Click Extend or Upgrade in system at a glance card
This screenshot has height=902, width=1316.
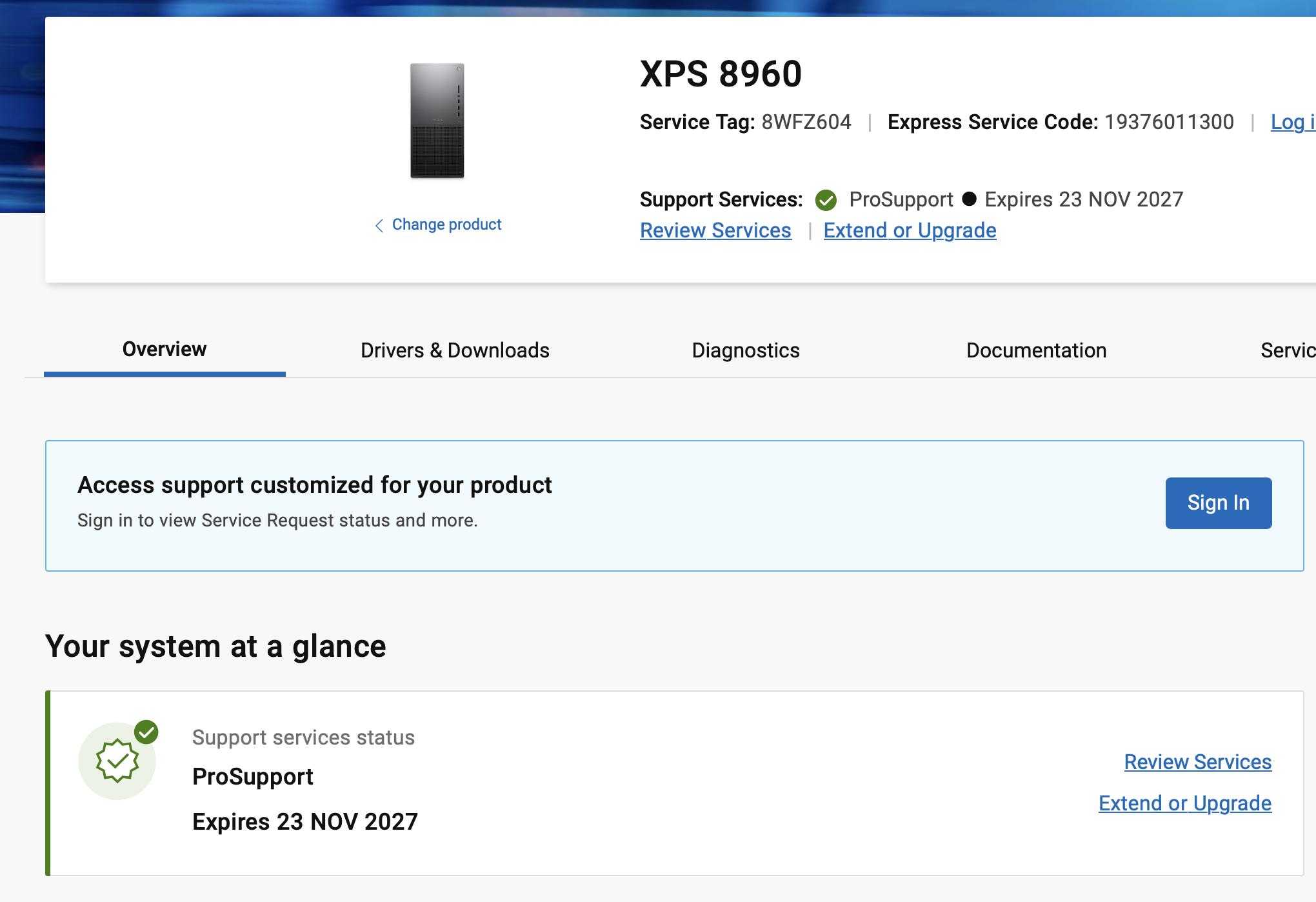[1185, 803]
